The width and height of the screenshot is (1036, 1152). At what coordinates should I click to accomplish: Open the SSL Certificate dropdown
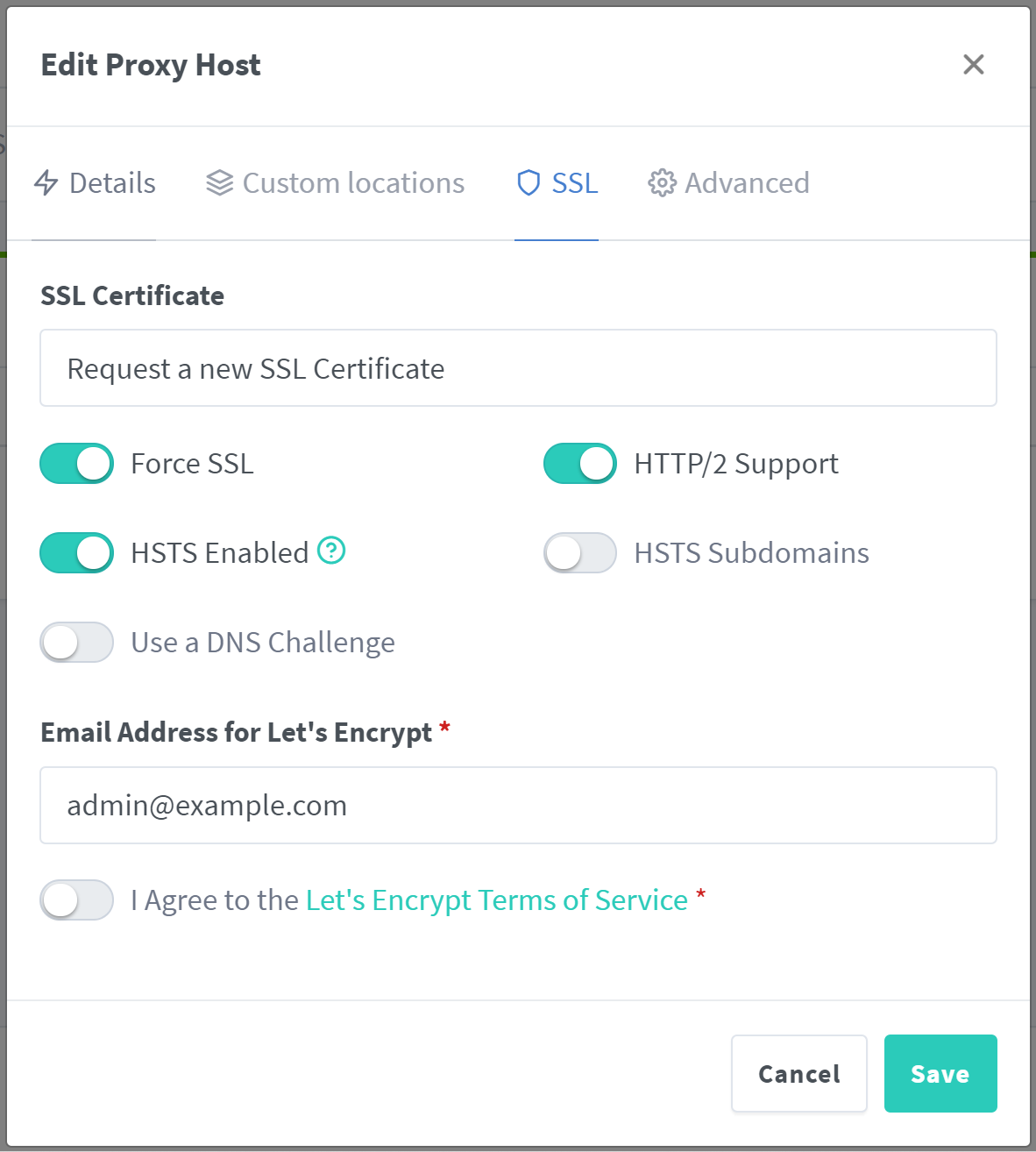point(518,368)
